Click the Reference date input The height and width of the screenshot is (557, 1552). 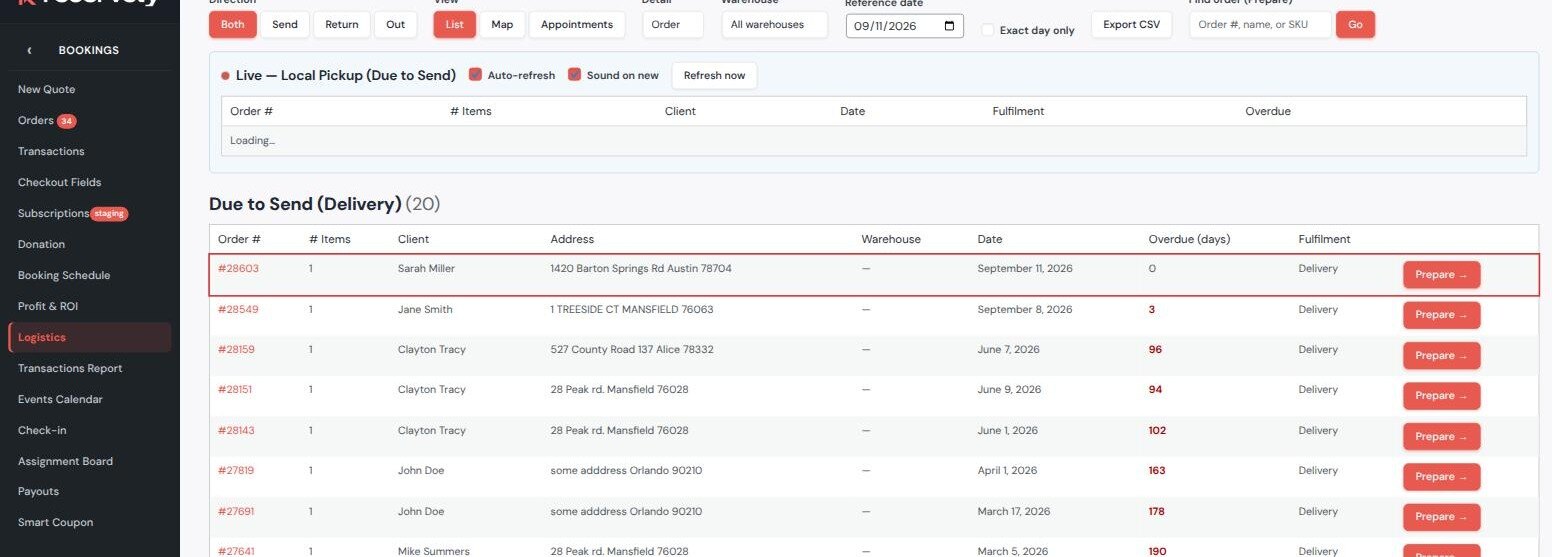click(x=905, y=26)
